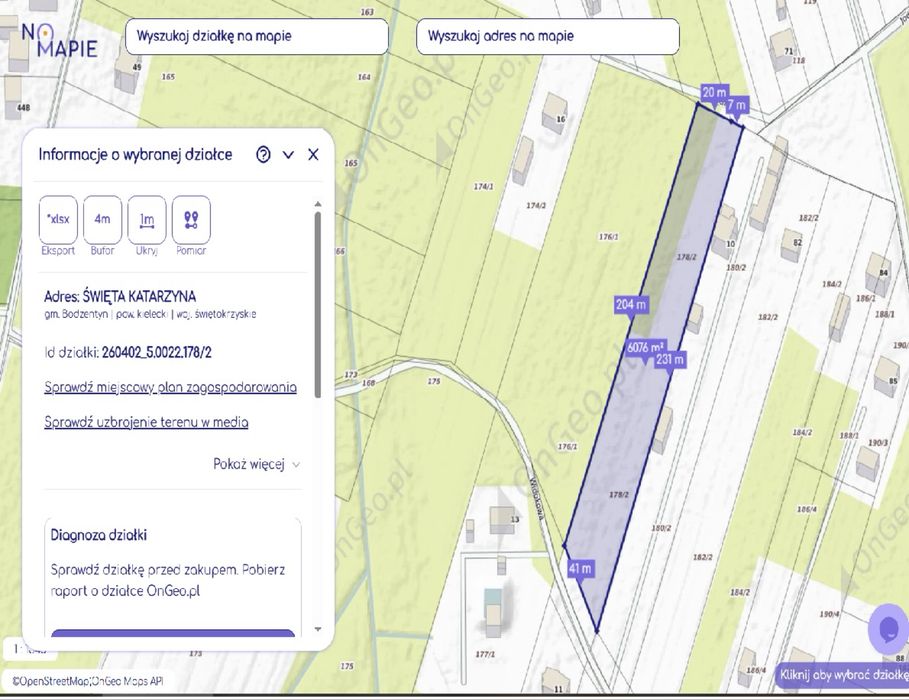Activate the 4m Bufor tool
909x700 pixels.
click(103, 220)
